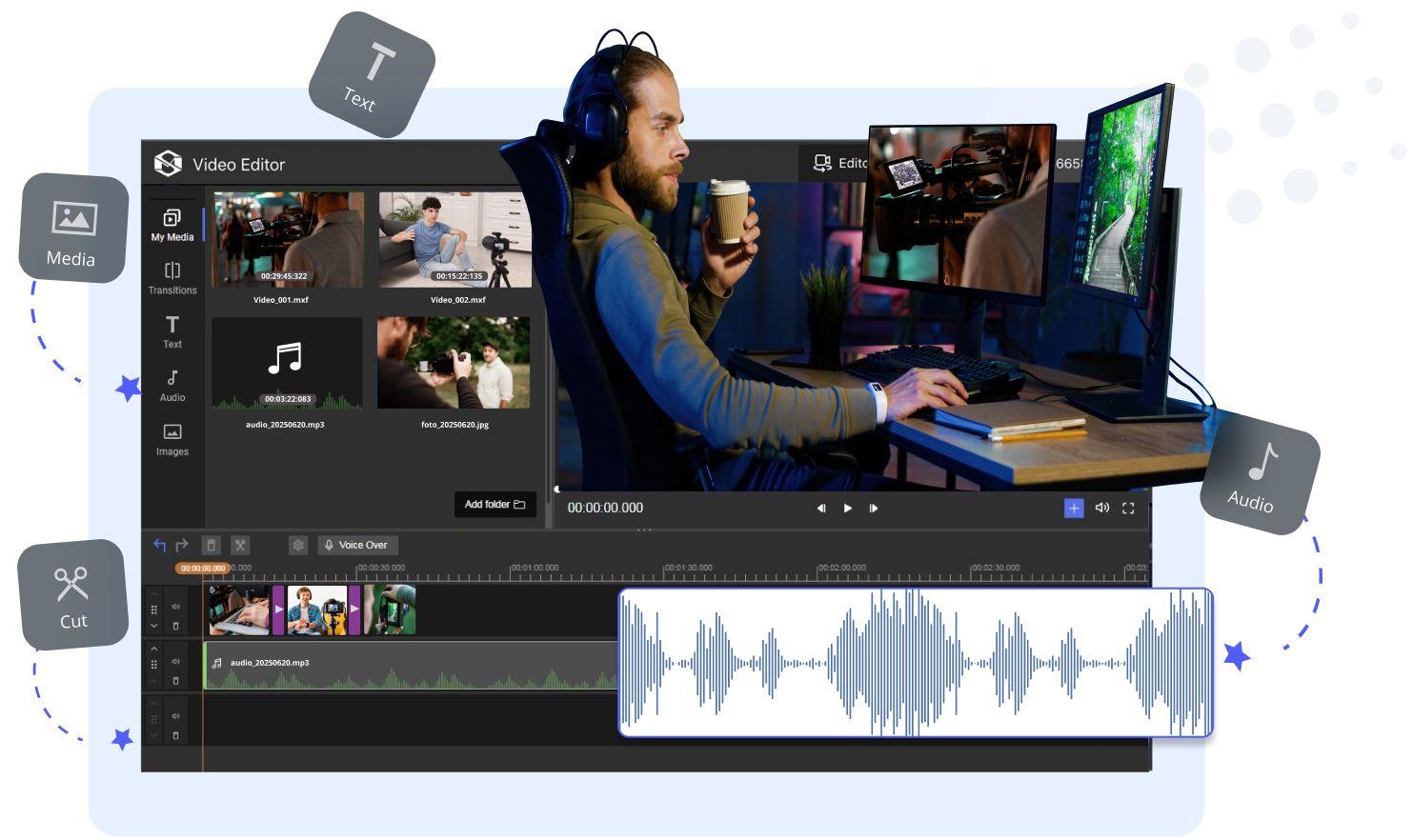
Task: Select the audio_20250620.mp3 media thumbnail
Action: click(287, 364)
